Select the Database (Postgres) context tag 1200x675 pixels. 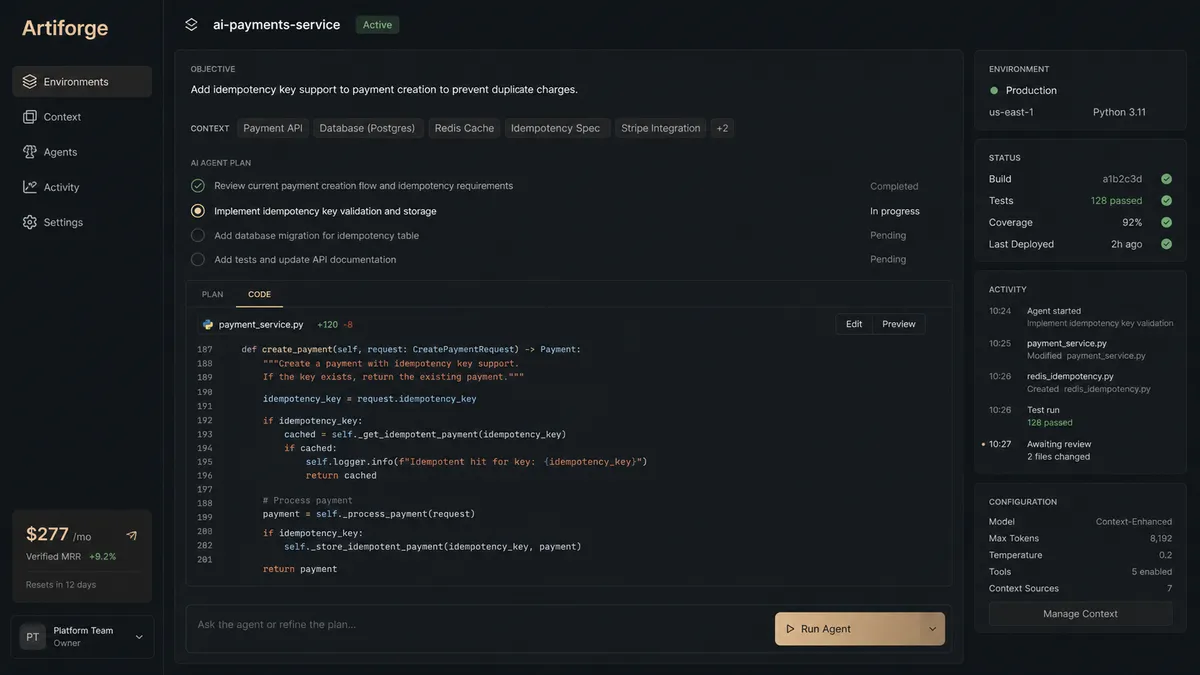(367, 128)
